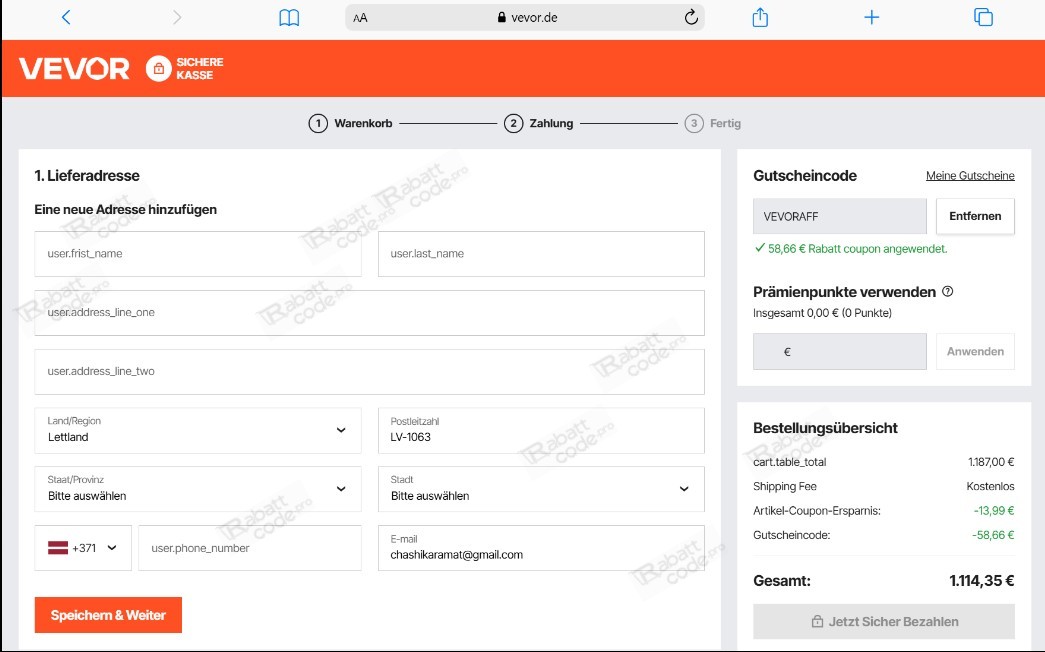Click the VEVOR logo in the header

(74, 69)
